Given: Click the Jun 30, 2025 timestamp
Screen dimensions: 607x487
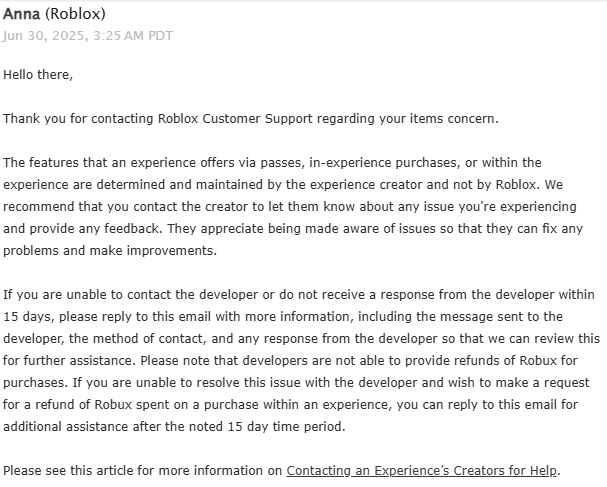Looking at the screenshot, I should [x=88, y=36].
